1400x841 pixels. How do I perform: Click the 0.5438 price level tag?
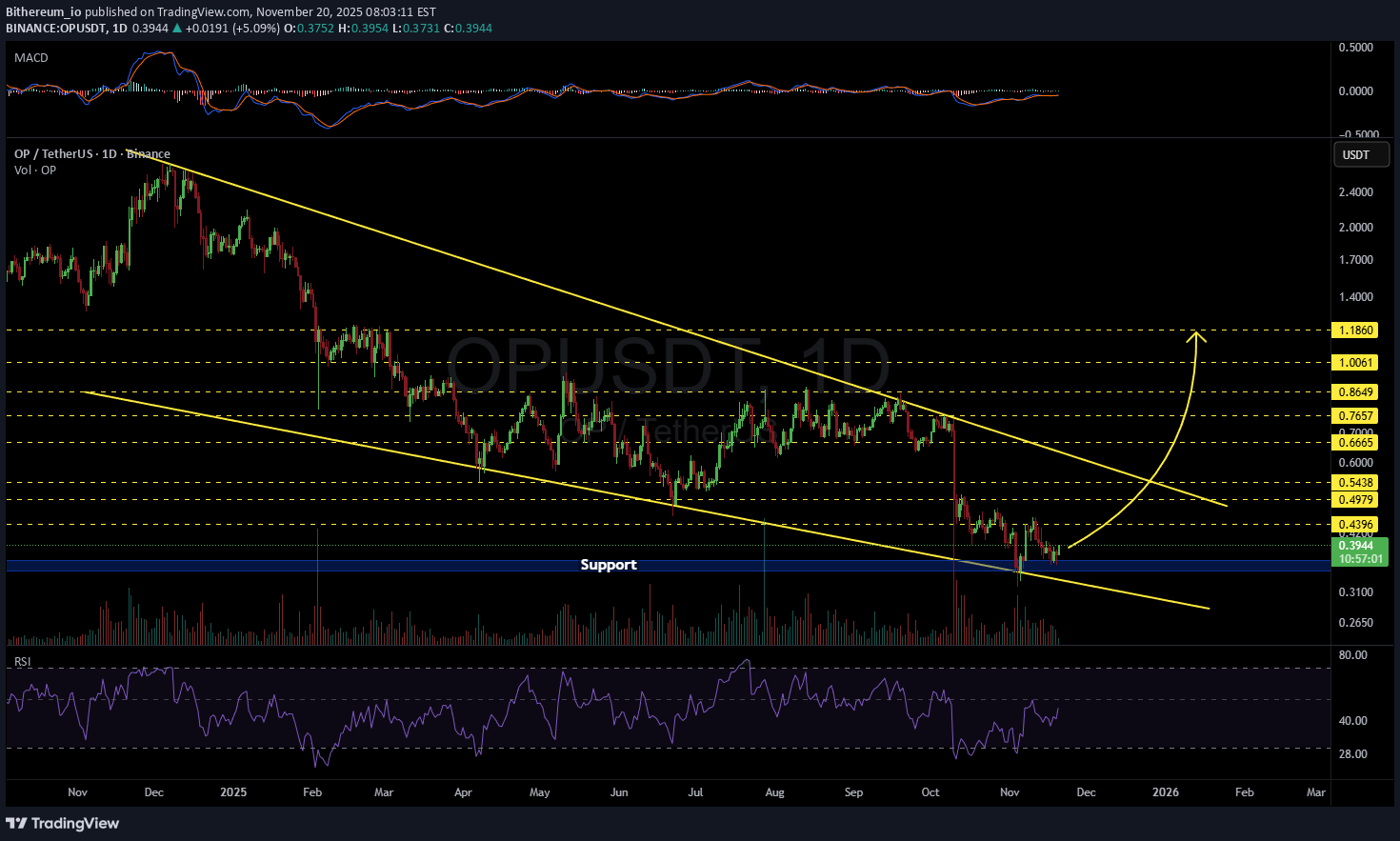pos(1355,483)
